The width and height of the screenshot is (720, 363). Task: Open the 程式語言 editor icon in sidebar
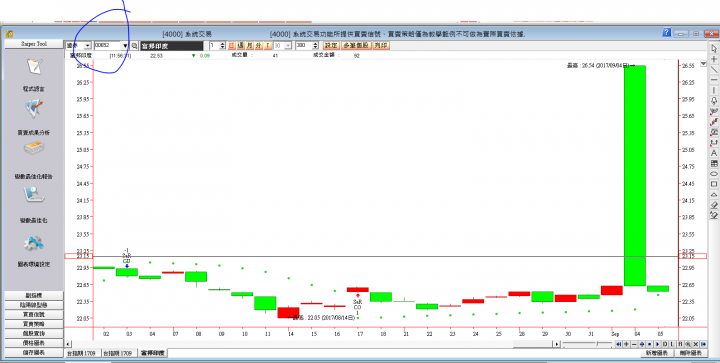pos(34,67)
